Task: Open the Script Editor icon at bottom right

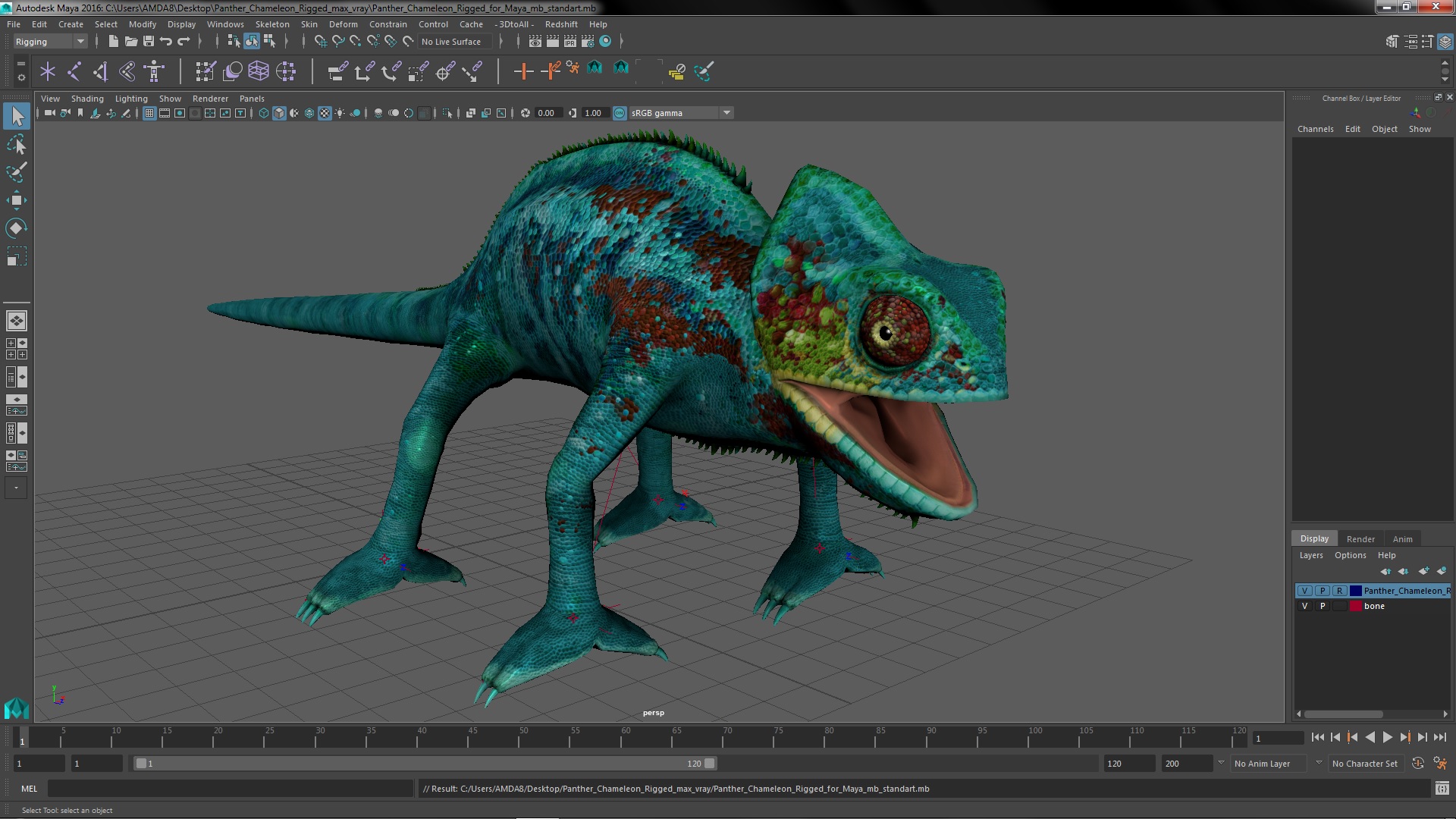Action: [1442, 789]
